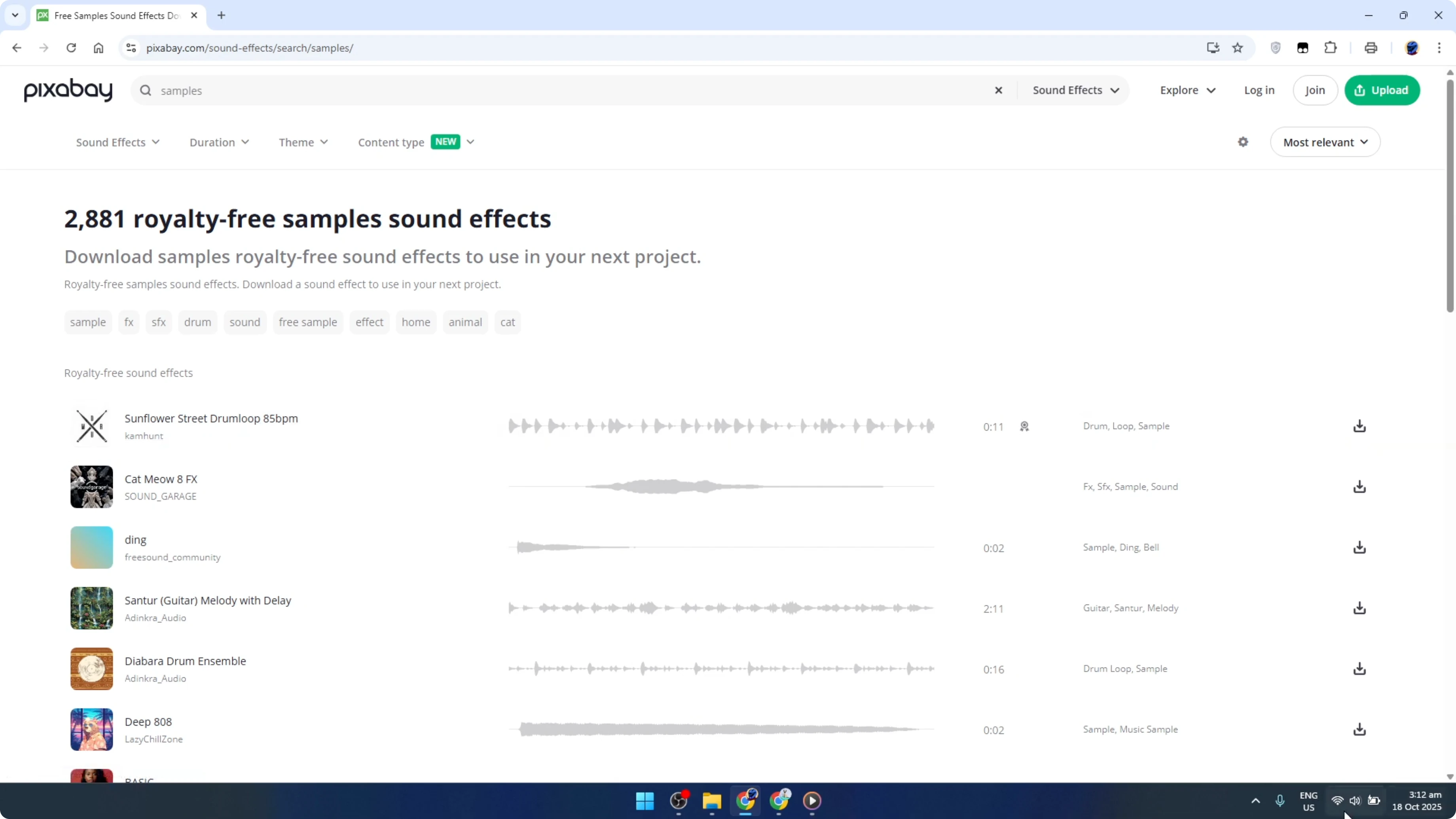Open OBS Studio from the taskbar
The image size is (1456, 819).
pyautogui.click(x=679, y=802)
